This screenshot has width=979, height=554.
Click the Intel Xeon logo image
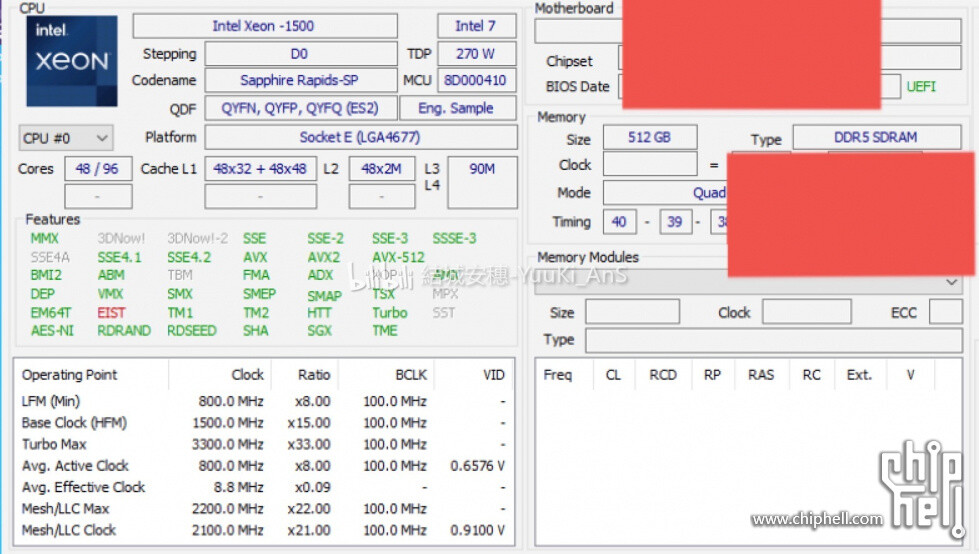click(x=71, y=61)
